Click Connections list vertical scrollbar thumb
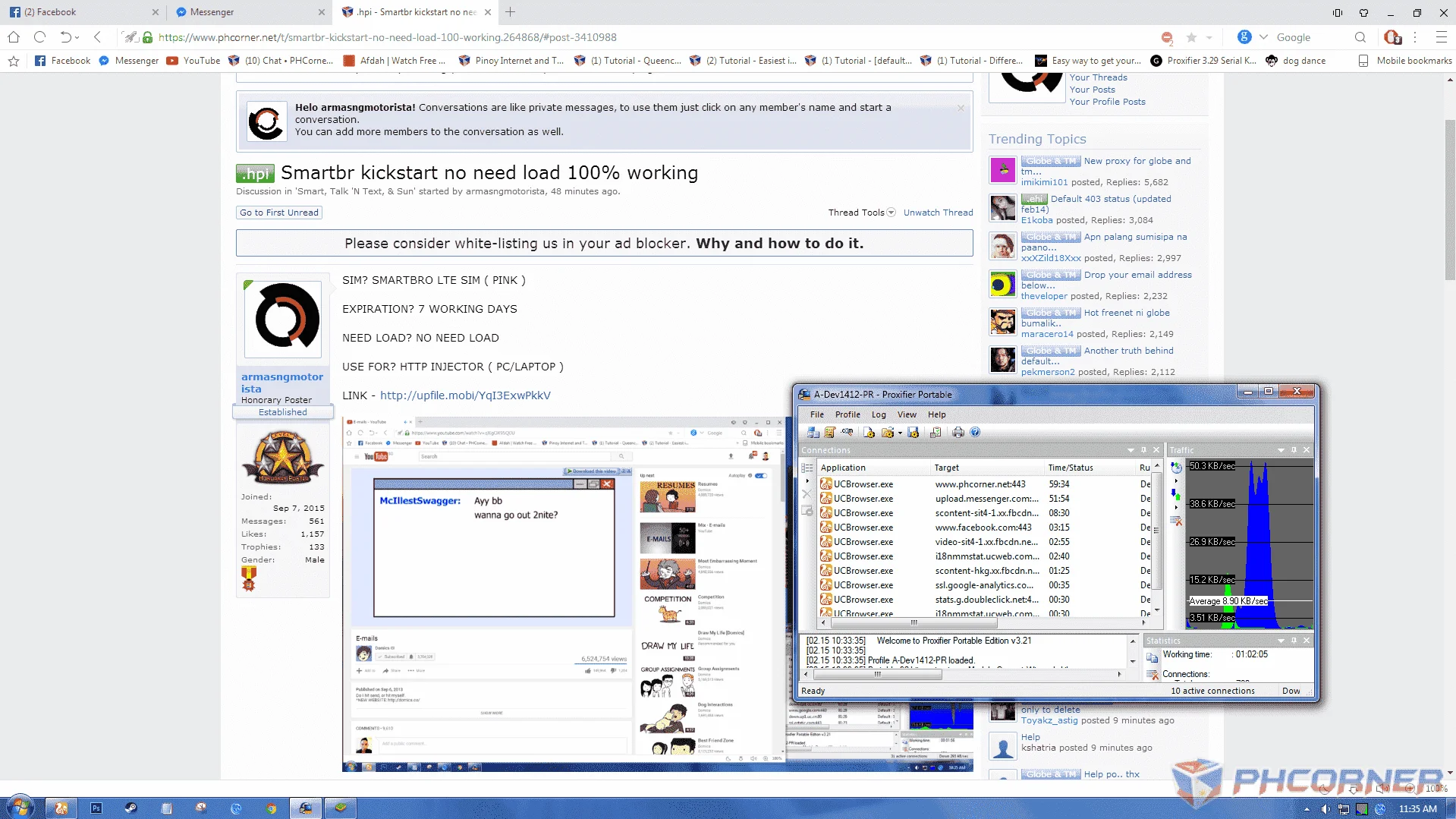 pyautogui.click(x=1157, y=531)
